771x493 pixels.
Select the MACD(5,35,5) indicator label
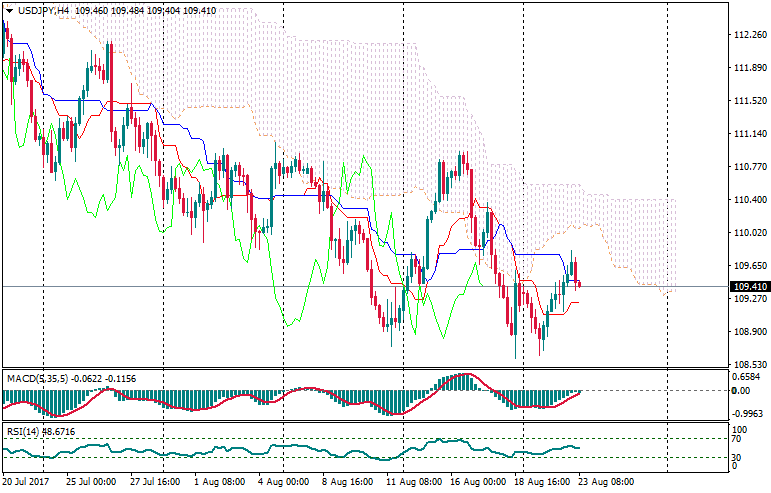pyautogui.click(x=41, y=378)
